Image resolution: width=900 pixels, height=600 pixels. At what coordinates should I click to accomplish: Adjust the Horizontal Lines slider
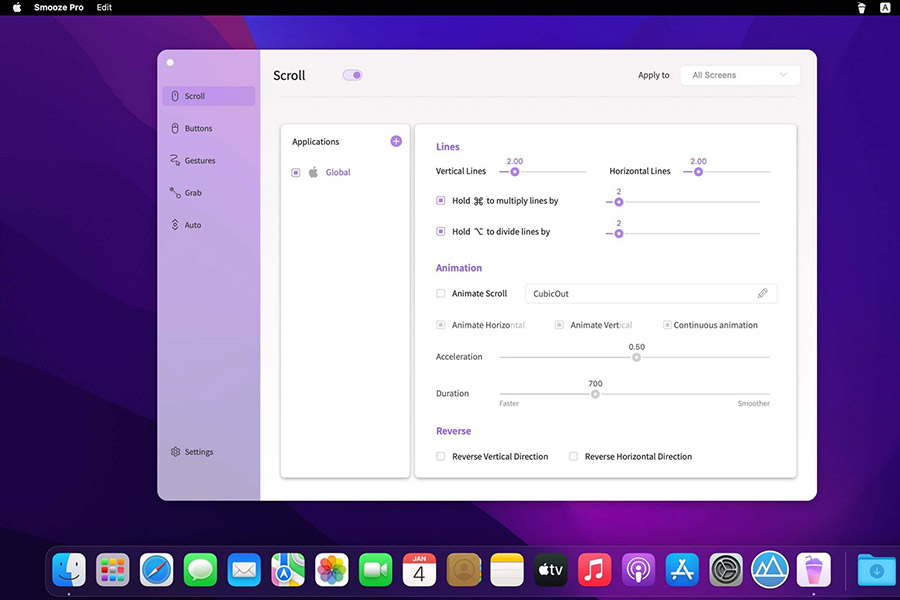tap(698, 172)
